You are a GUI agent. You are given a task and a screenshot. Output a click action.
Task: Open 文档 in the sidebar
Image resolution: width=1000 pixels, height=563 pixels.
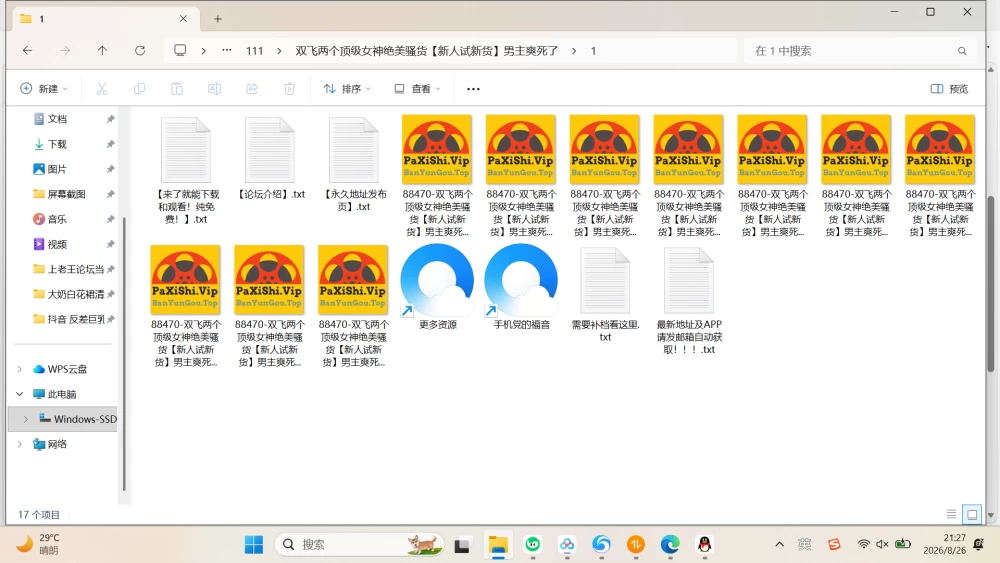click(x=57, y=119)
